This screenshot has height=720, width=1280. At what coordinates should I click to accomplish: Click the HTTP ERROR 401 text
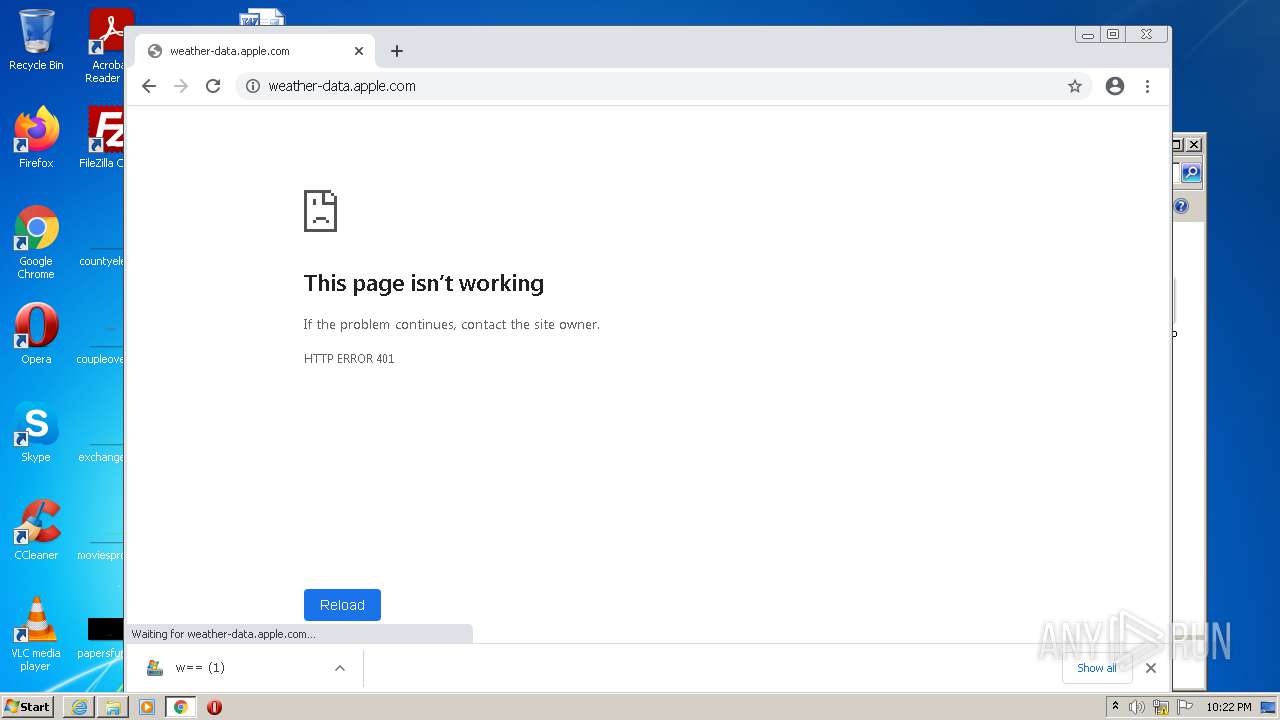click(349, 359)
